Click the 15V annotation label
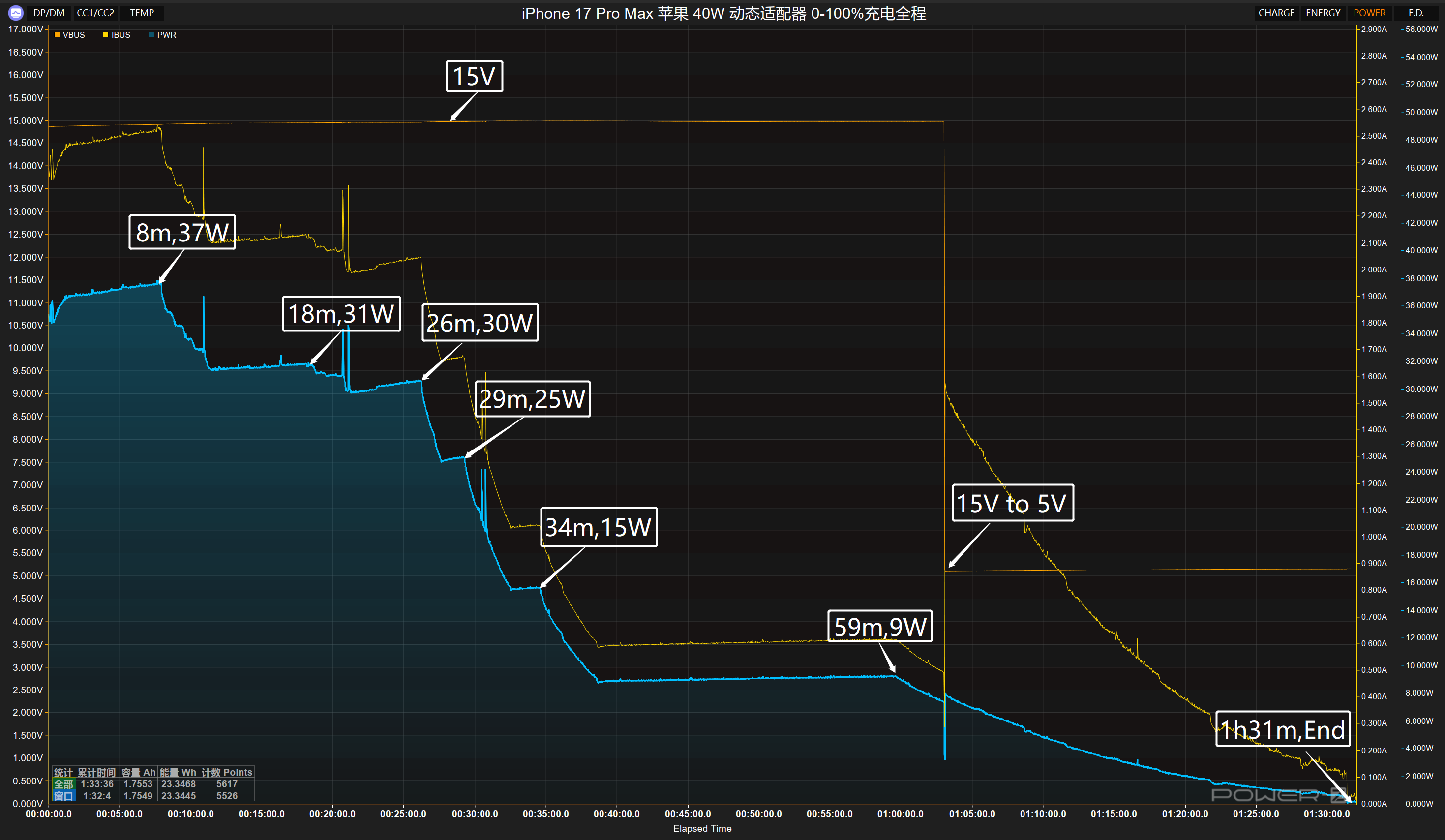This screenshot has width=1445, height=840. coord(474,76)
